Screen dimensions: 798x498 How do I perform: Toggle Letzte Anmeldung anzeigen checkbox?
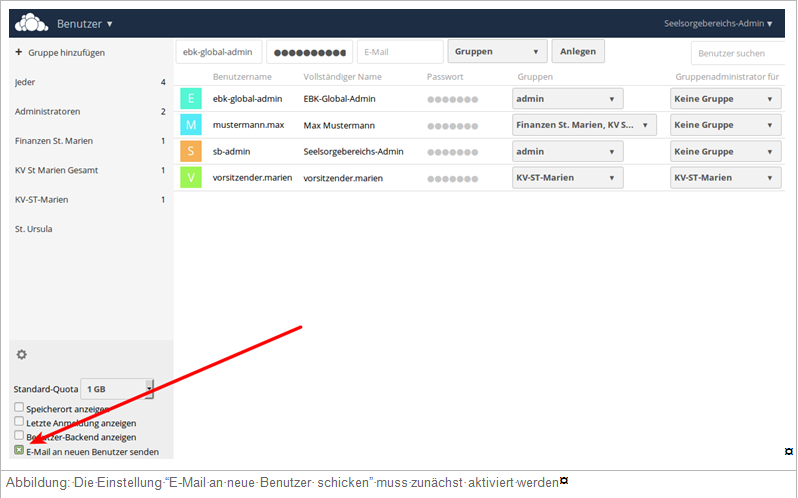pos(19,422)
